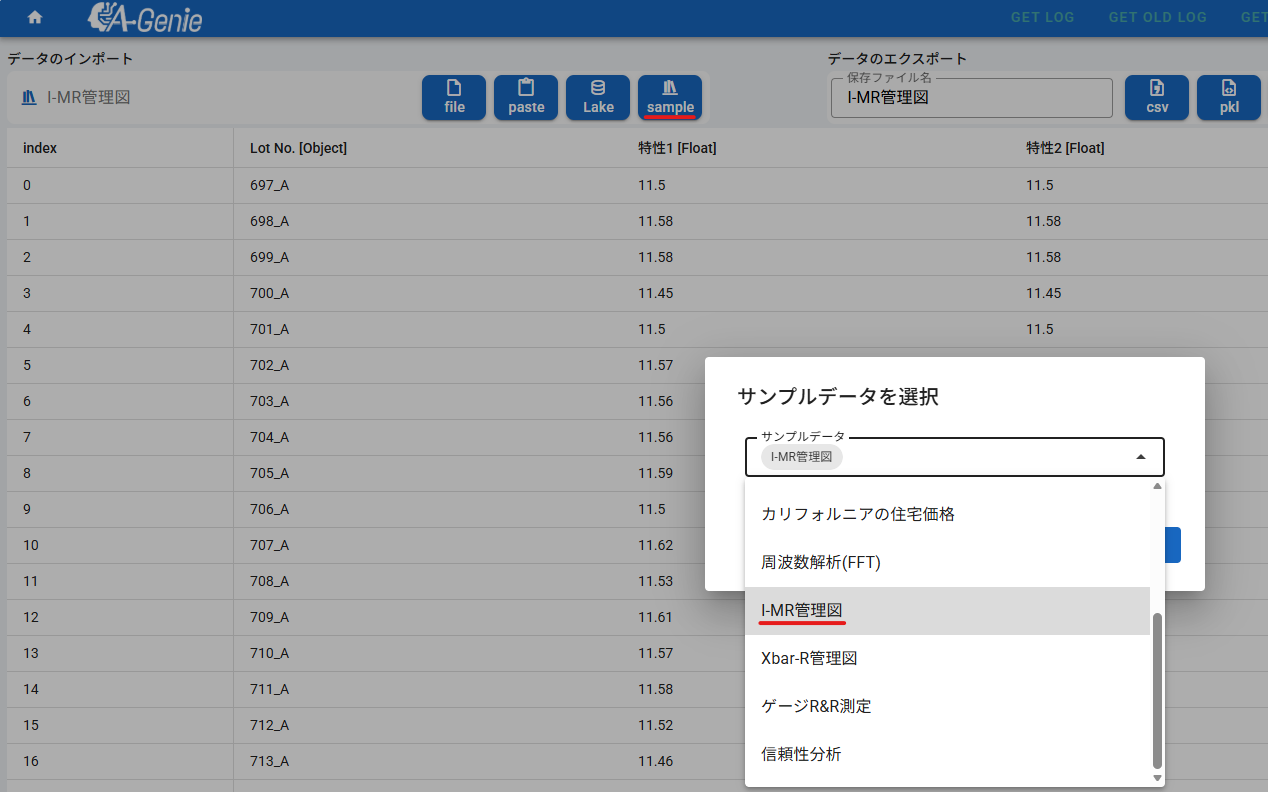Image resolution: width=1268 pixels, height=792 pixels.
Task: Open the Lake database import
Action: click(x=598, y=97)
